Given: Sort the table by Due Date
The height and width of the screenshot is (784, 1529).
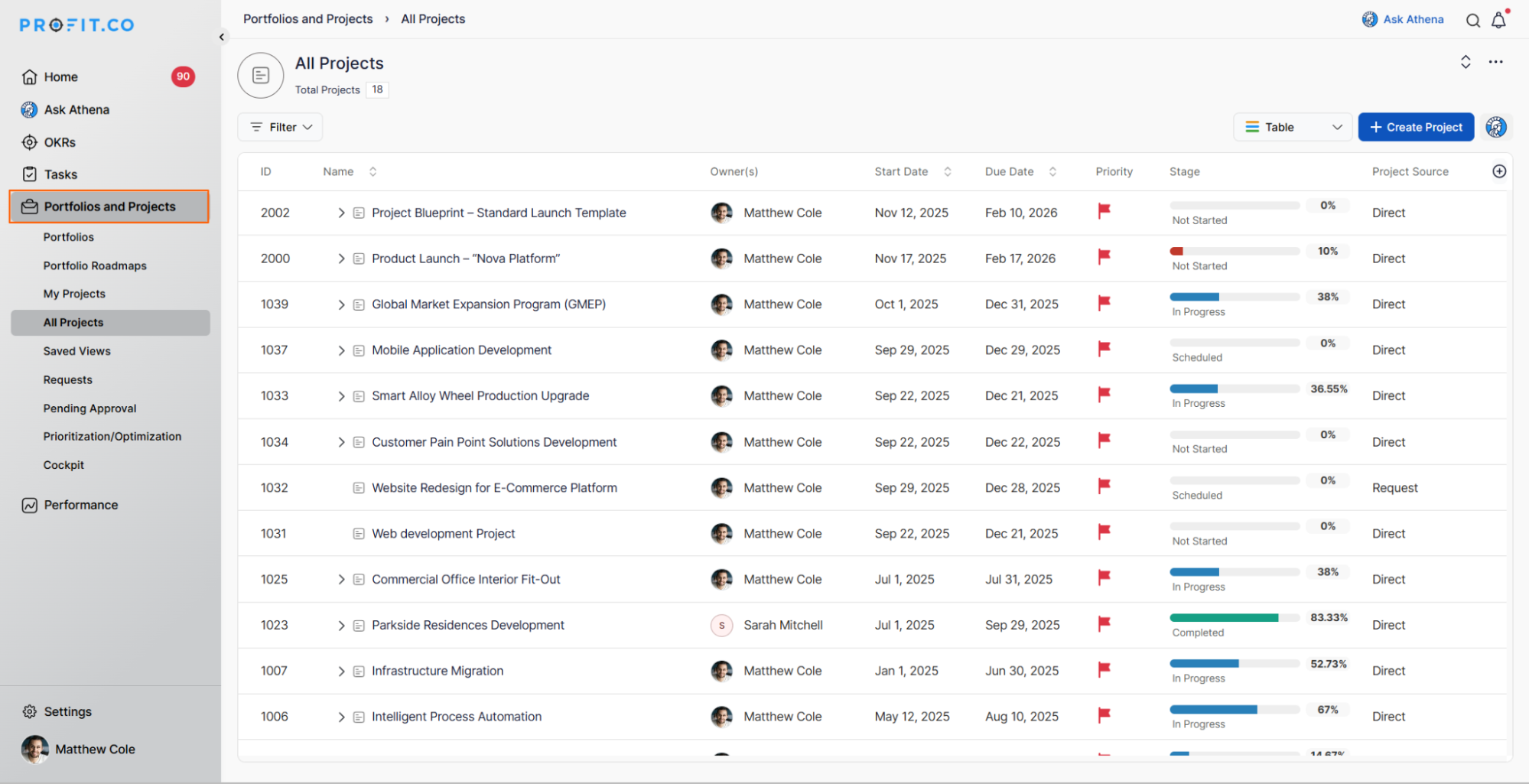Looking at the screenshot, I should tap(1052, 172).
